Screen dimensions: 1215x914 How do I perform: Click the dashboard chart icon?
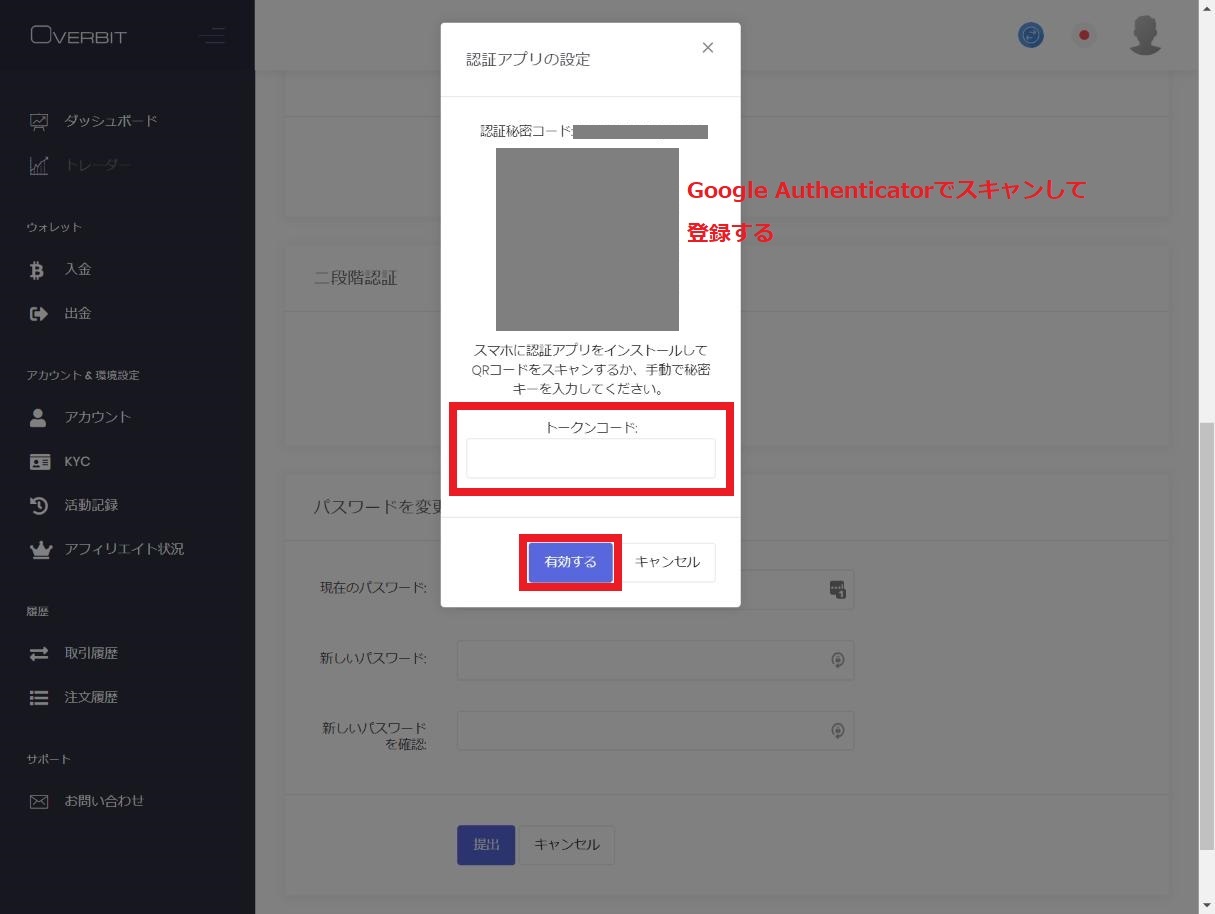pyautogui.click(x=39, y=122)
